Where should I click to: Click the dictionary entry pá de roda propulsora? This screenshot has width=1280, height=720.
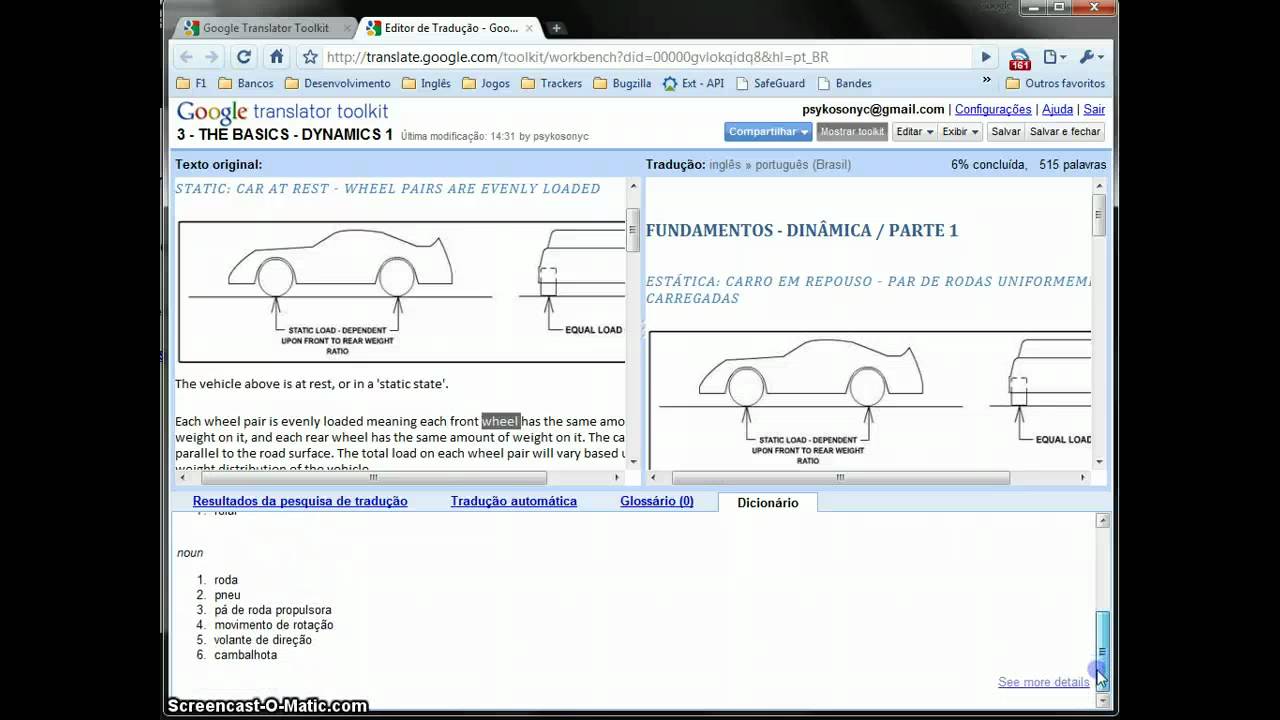pos(273,610)
